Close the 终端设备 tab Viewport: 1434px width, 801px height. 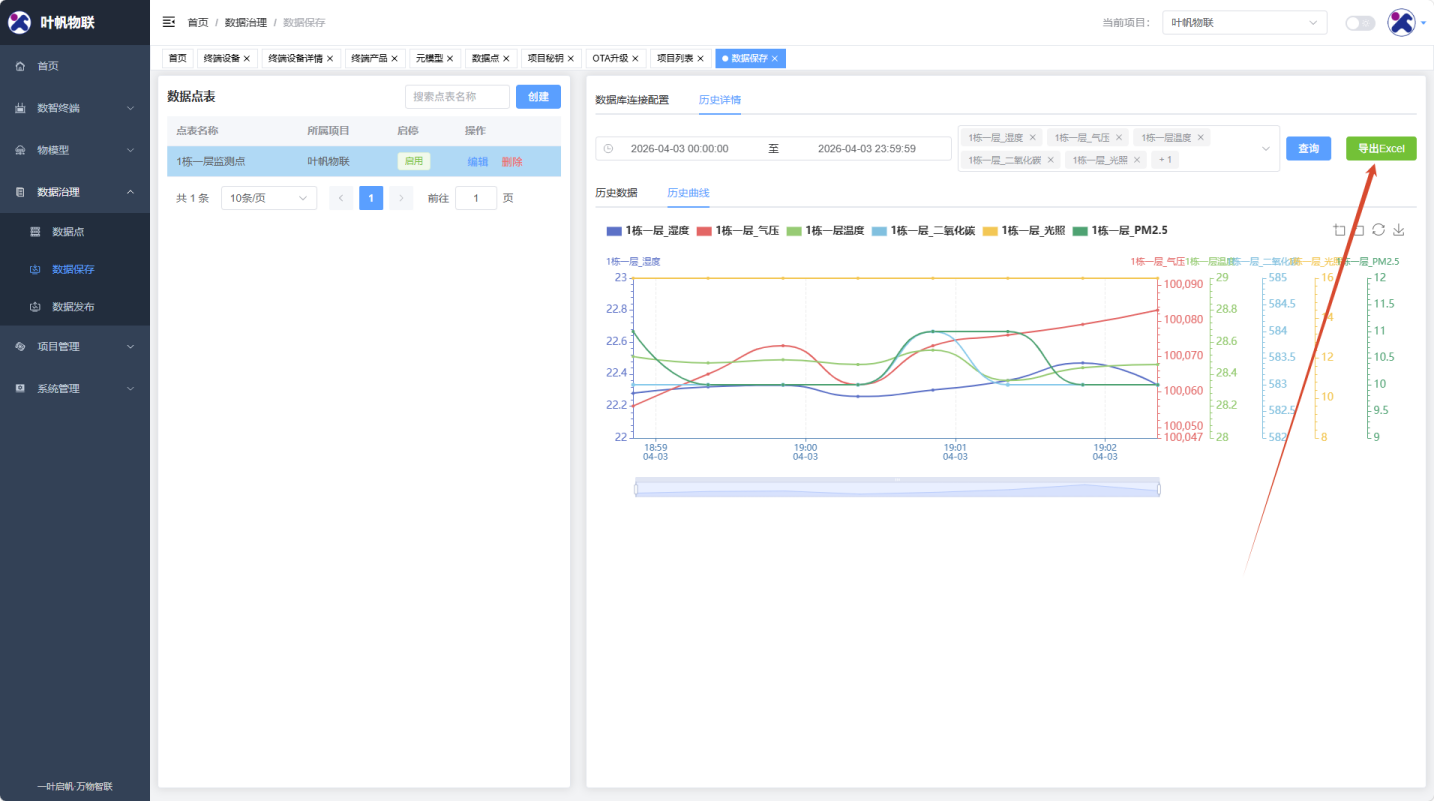(x=247, y=59)
